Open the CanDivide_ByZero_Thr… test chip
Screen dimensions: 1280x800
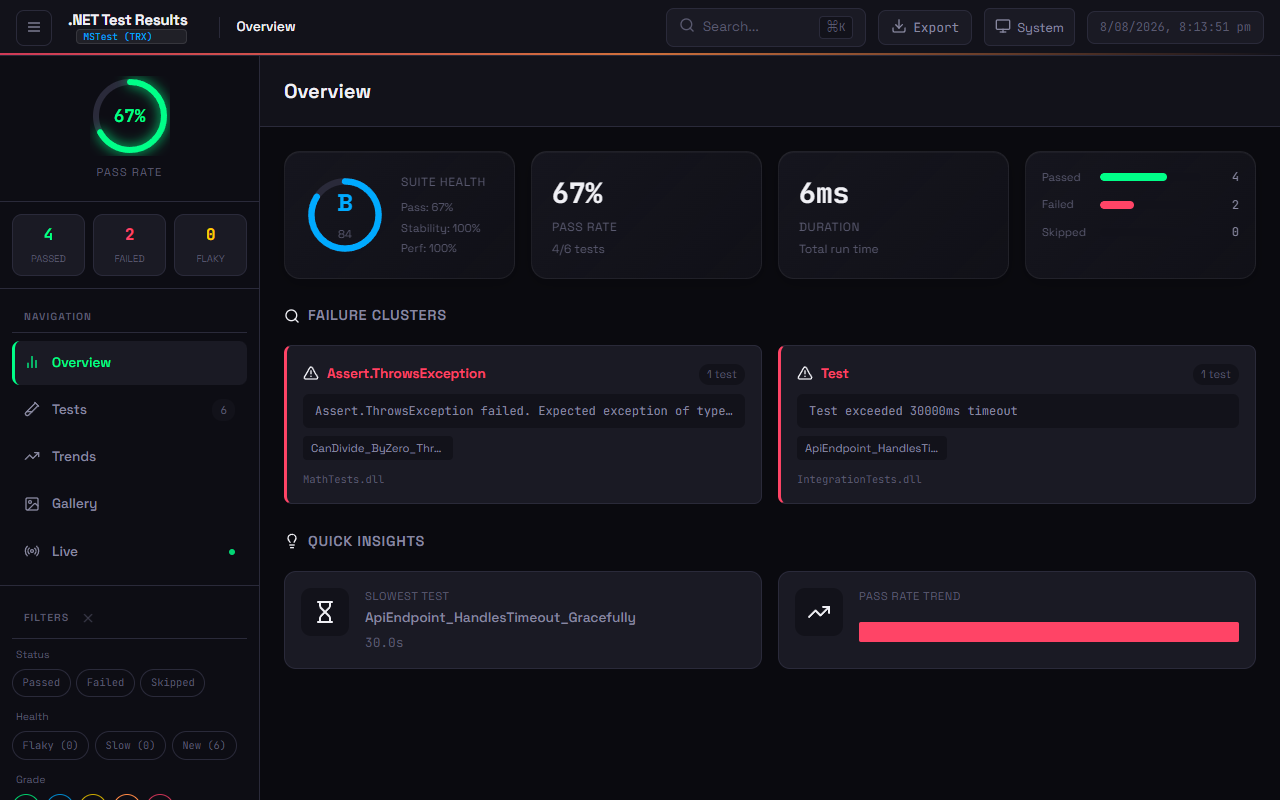click(x=378, y=448)
